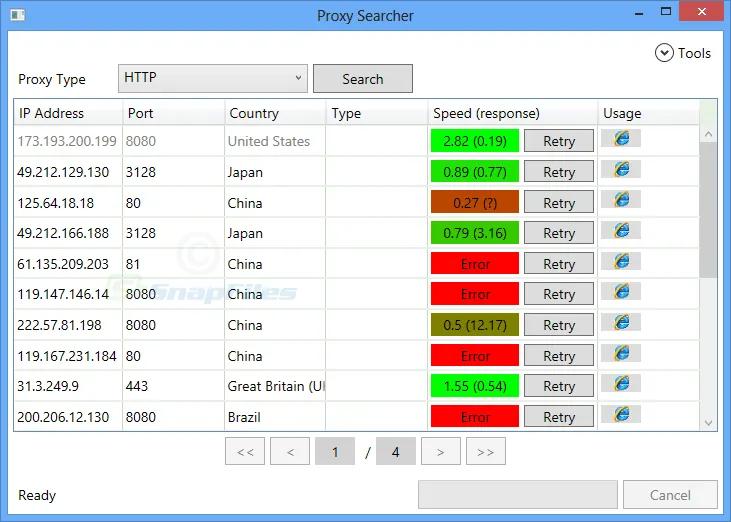
Task: Retry the 49.212.129.130 proxy
Action: click(x=559, y=172)
